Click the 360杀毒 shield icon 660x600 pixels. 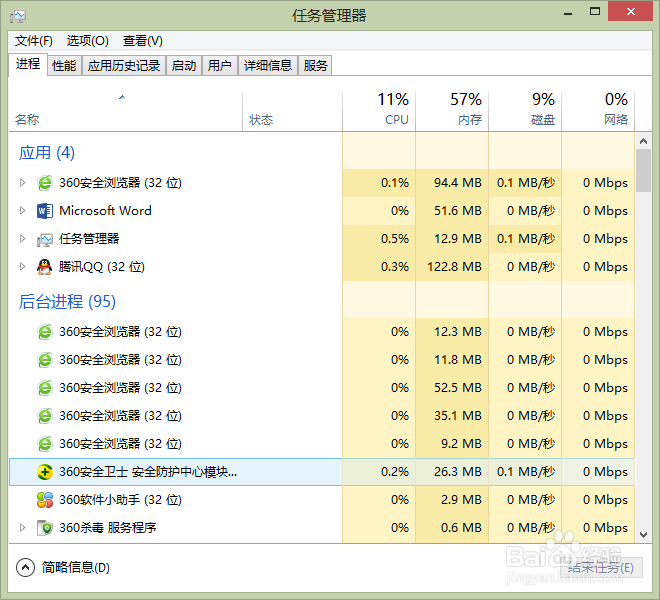45,528
